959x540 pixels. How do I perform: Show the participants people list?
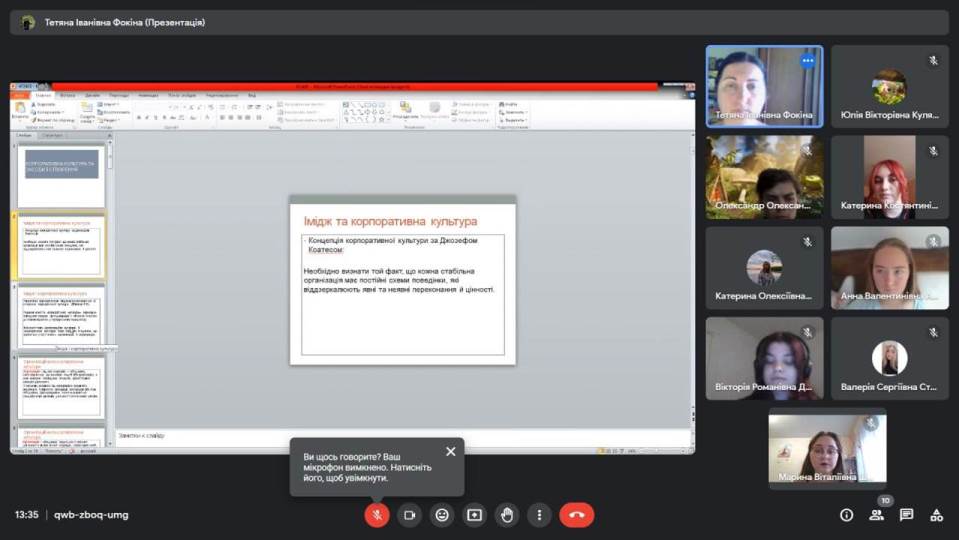tap(876, 515)
